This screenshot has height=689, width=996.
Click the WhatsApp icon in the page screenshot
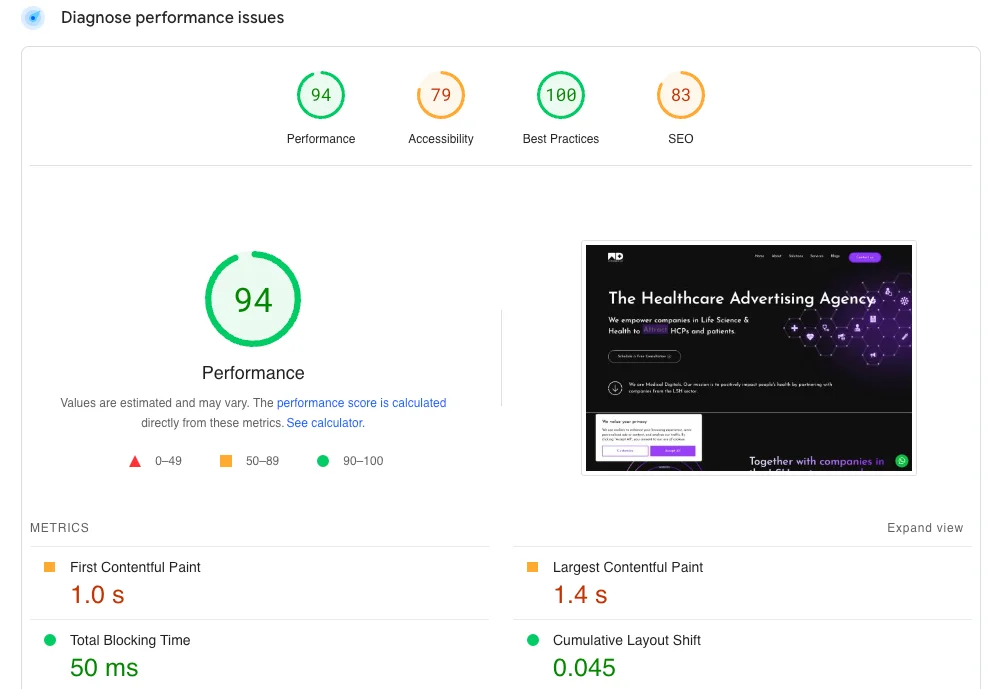tap(901, 461)
